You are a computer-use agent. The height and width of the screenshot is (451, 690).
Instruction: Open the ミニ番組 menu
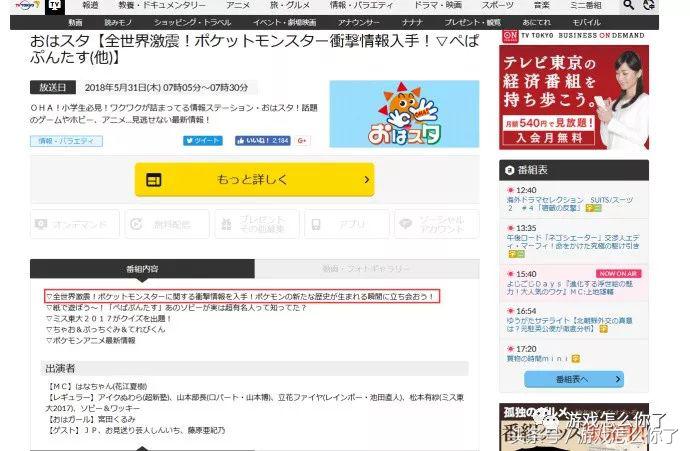point(586,5)
